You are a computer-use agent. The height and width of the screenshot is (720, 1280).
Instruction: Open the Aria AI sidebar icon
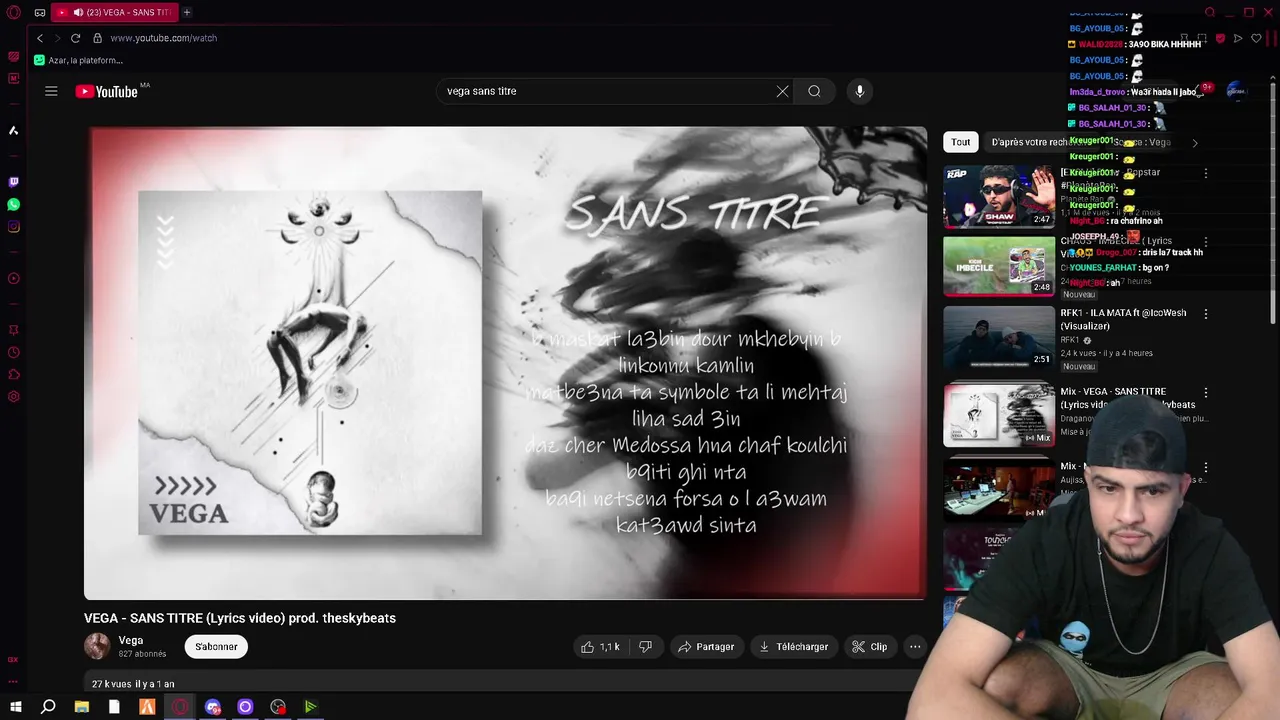tap(14, 130)
